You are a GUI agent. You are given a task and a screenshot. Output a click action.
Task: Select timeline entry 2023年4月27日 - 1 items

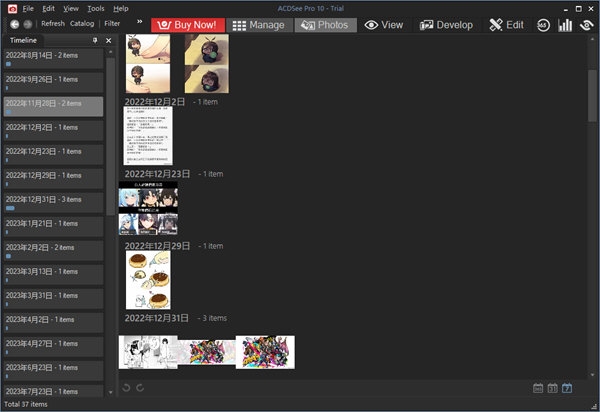tap(53, 348)
